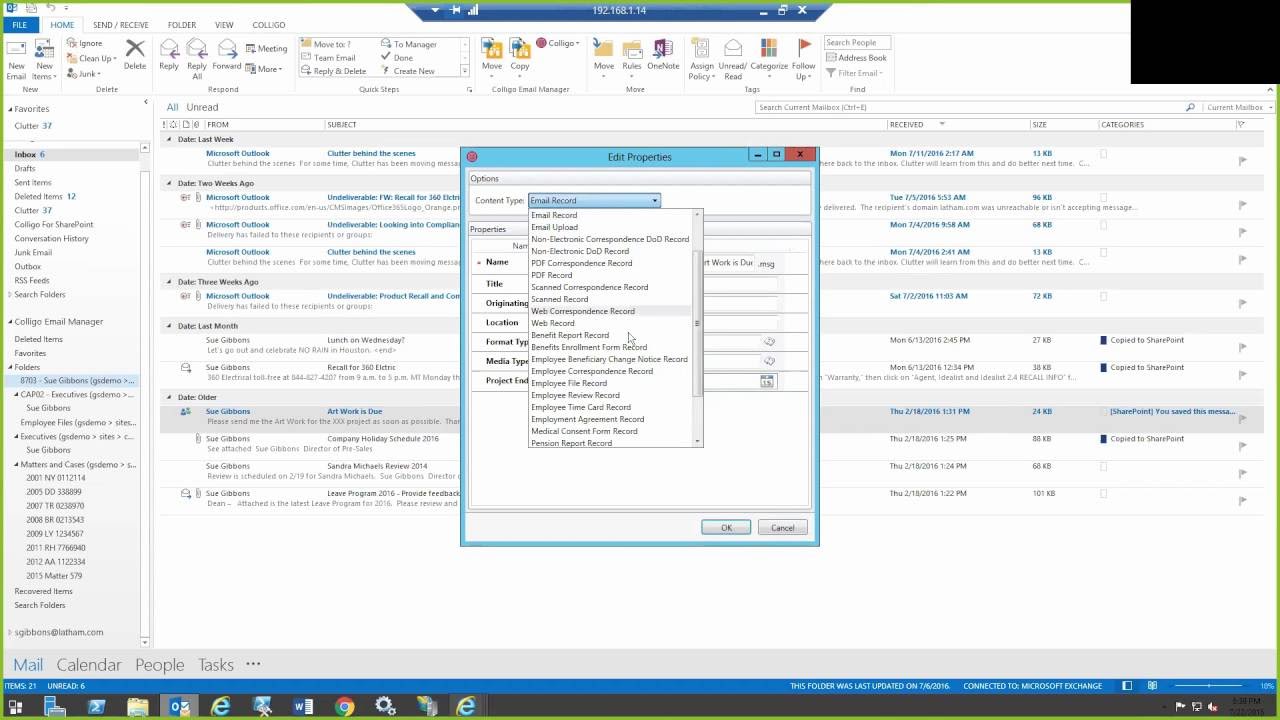Click OK in Edit Properties dialog
Screen dimensions: 1280x720
pyautogui.click(x=726, y=528)
